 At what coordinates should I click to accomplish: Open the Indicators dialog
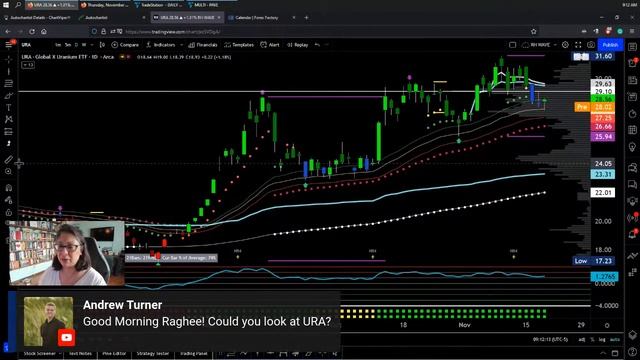[161, 45]
